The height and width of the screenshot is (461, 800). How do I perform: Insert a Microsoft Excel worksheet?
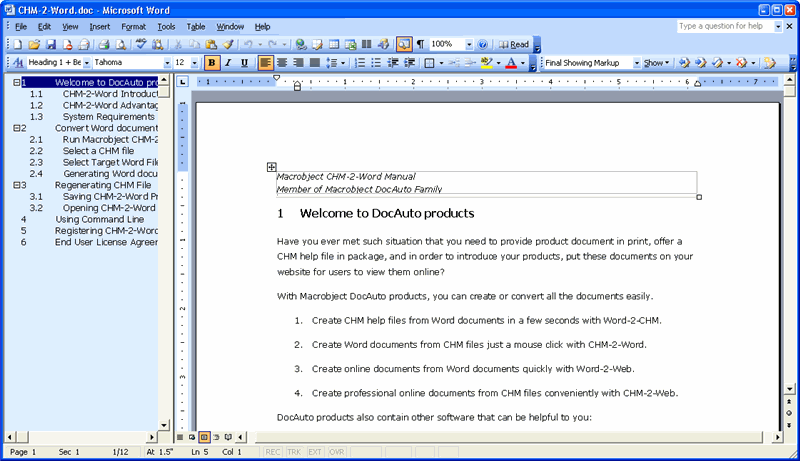click(x=350, y=45)
